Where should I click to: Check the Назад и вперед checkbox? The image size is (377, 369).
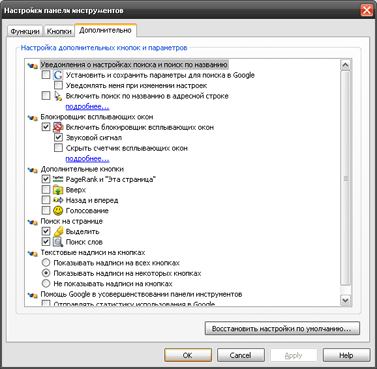(46, 200)
